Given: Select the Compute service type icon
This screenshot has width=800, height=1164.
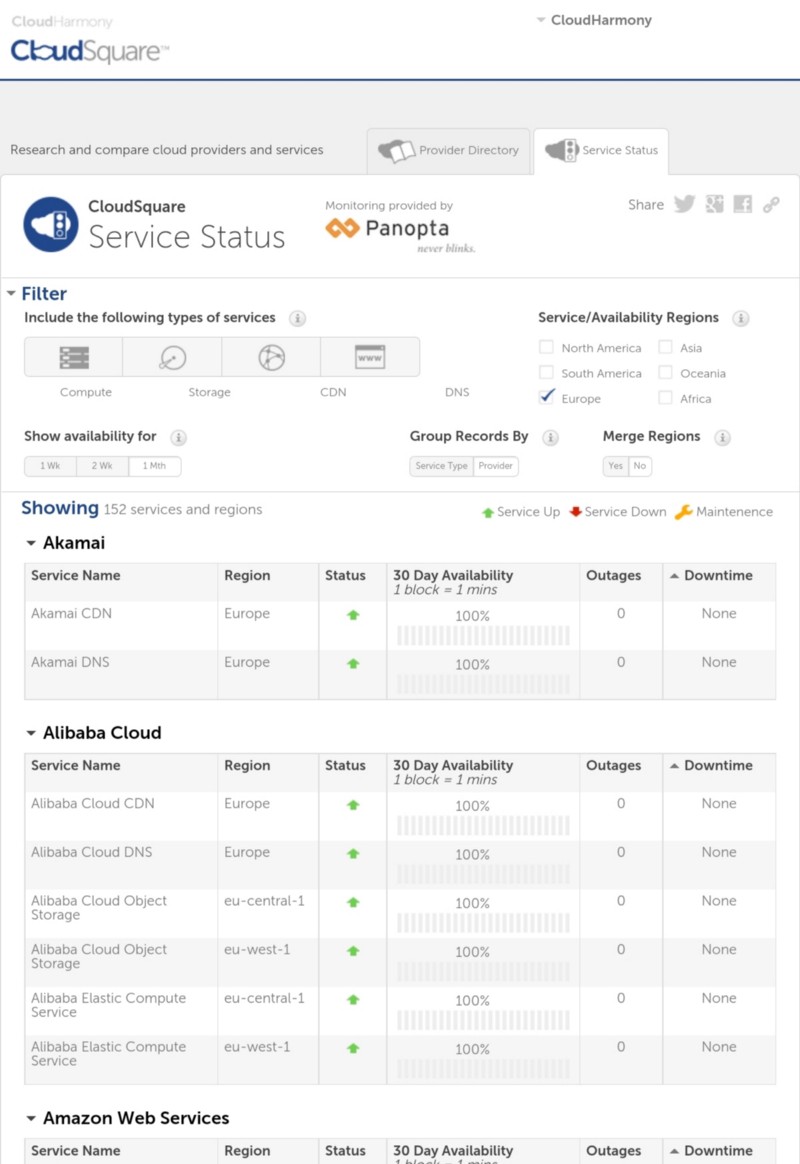Looking at the screenshot, I should click(x=74, y=357).
